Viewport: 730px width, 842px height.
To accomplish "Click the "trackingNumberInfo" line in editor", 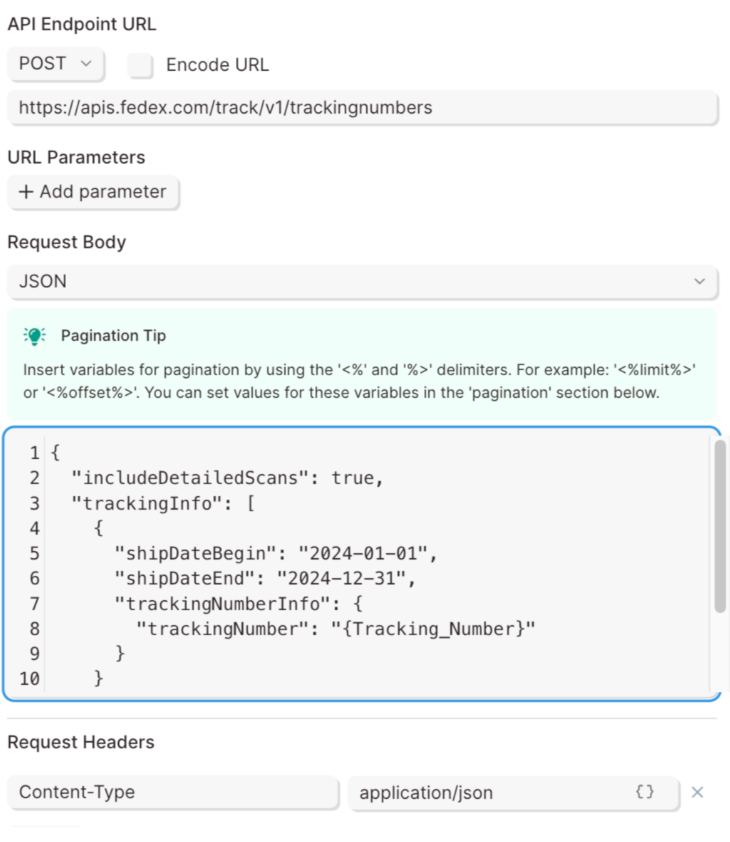I will tap(239, 604).
